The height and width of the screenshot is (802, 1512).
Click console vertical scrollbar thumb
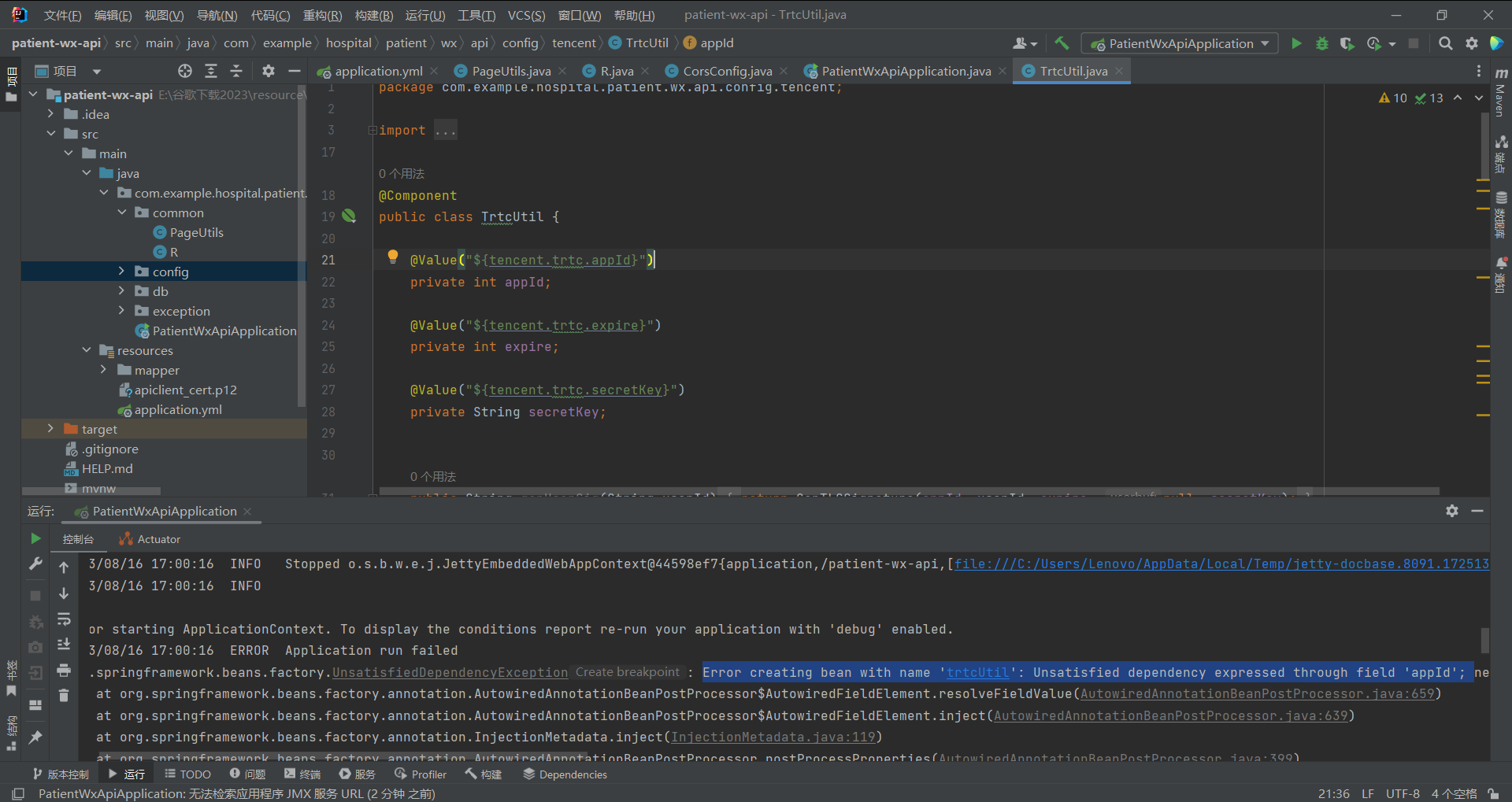[x=1484, y=640]
